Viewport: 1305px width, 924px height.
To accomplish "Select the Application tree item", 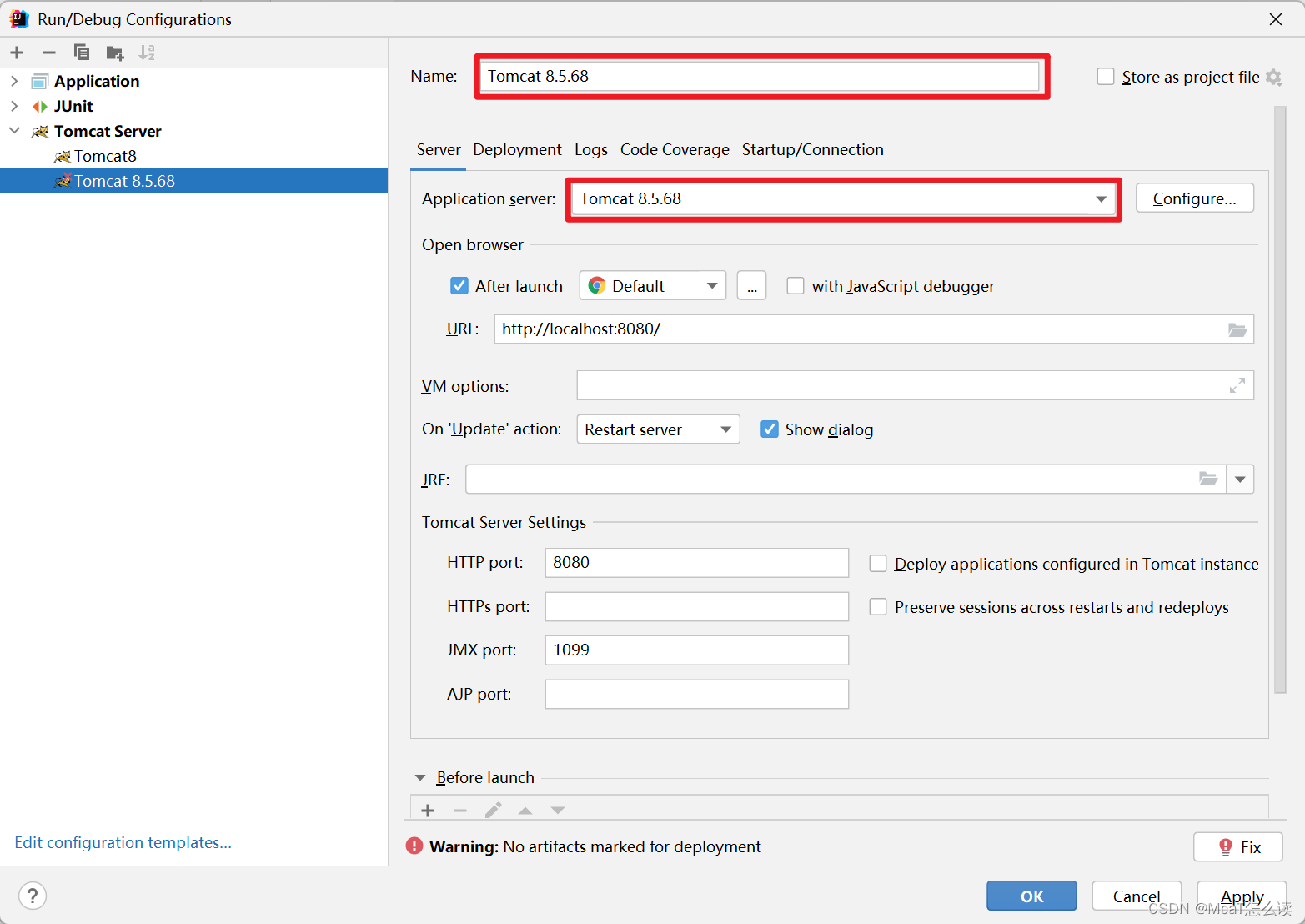I will click(x=193, y=81).
